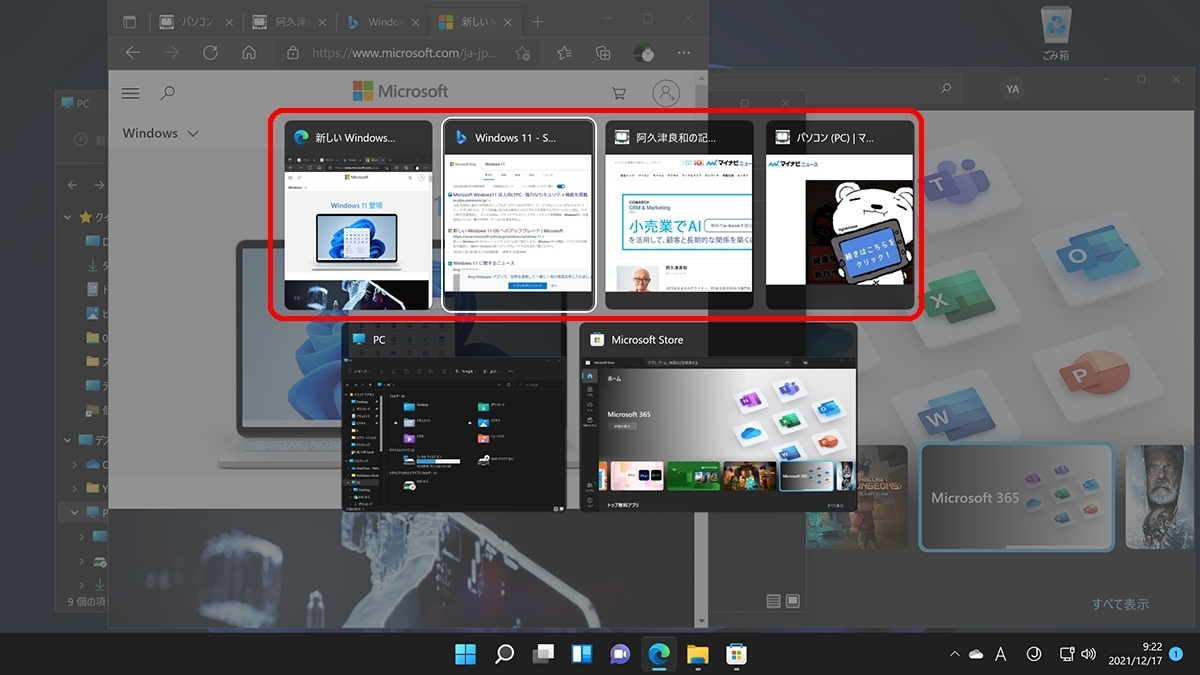Open Microsoft site hamburger menu
This screenshot has height=675, width=1200.
pyautogui.click(x=130, y=93)
